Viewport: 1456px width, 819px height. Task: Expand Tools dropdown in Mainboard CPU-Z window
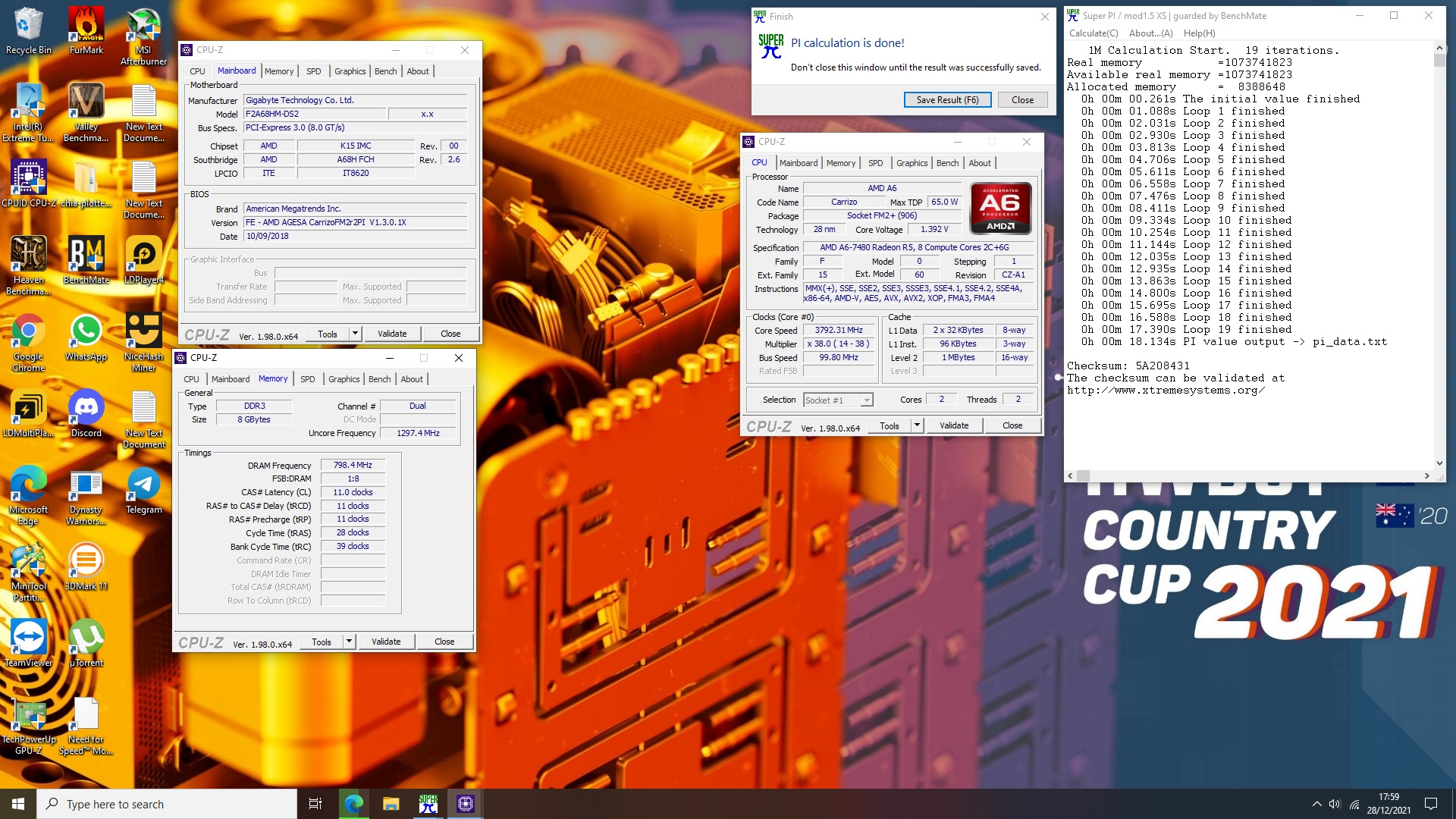coord(354,334)
